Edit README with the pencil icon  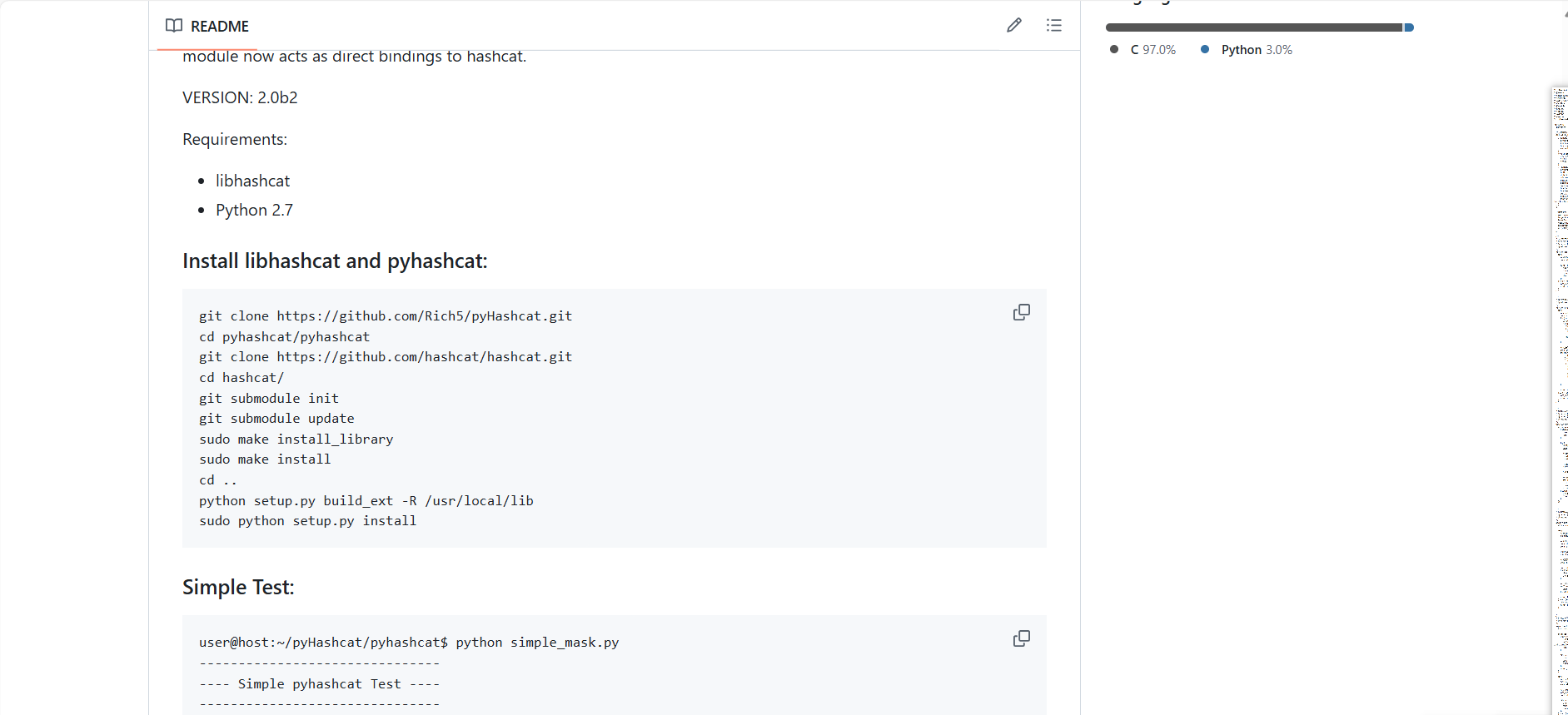point(1013,26)
